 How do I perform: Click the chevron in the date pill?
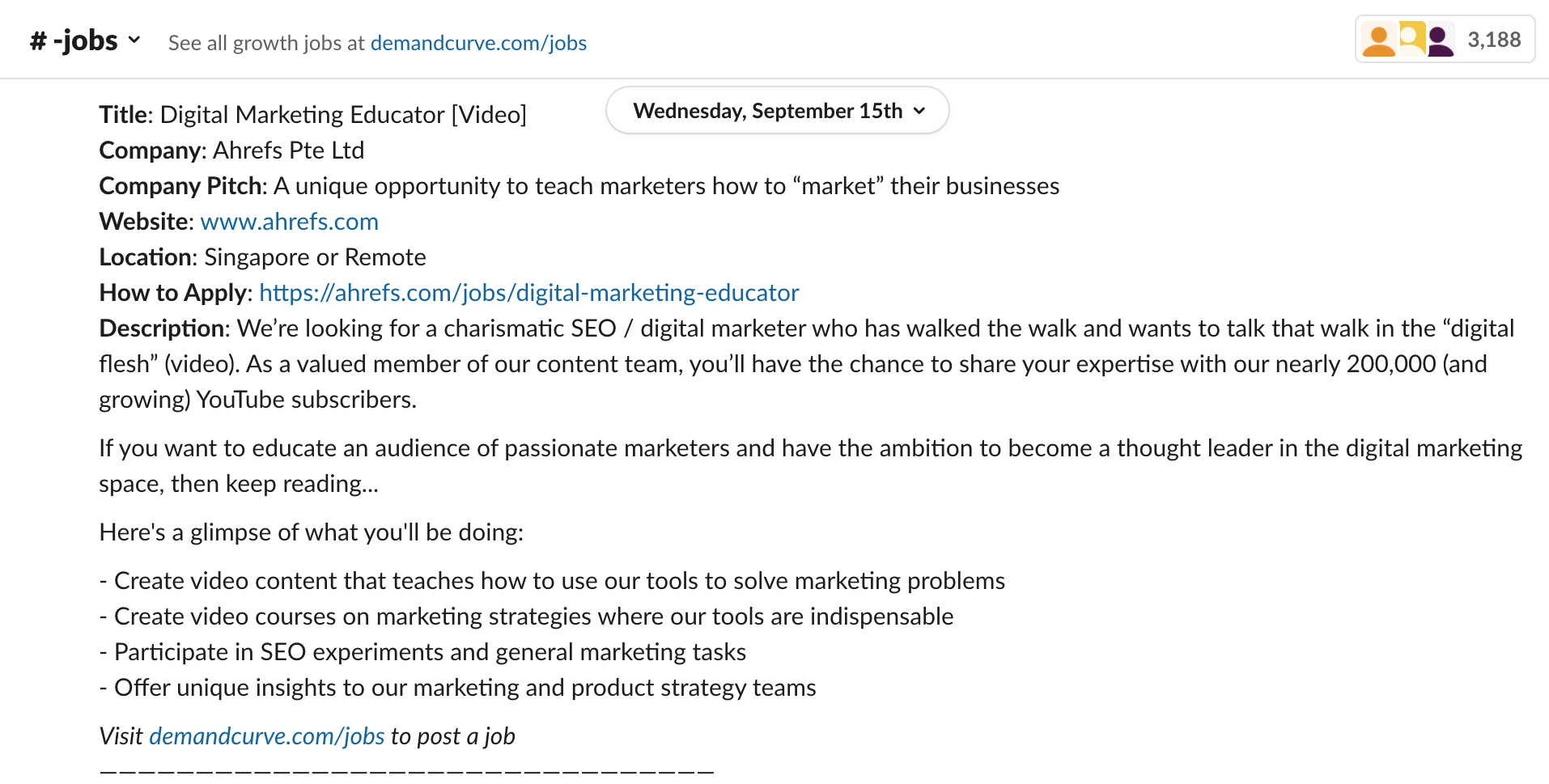pos(919,111)
